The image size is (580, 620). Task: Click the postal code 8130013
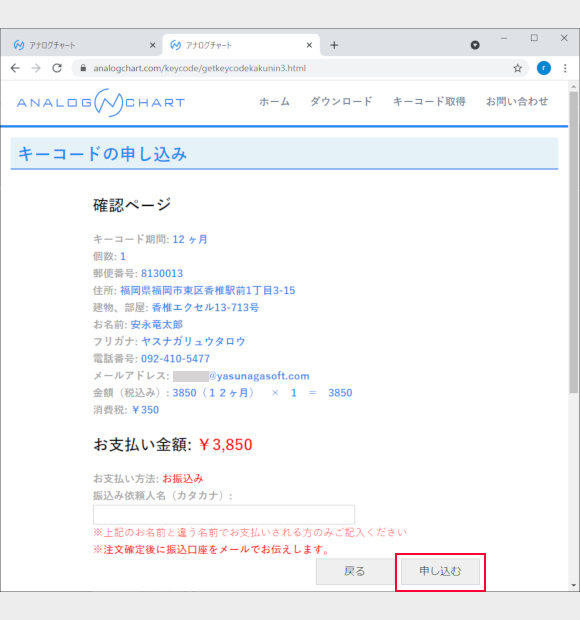162,274
